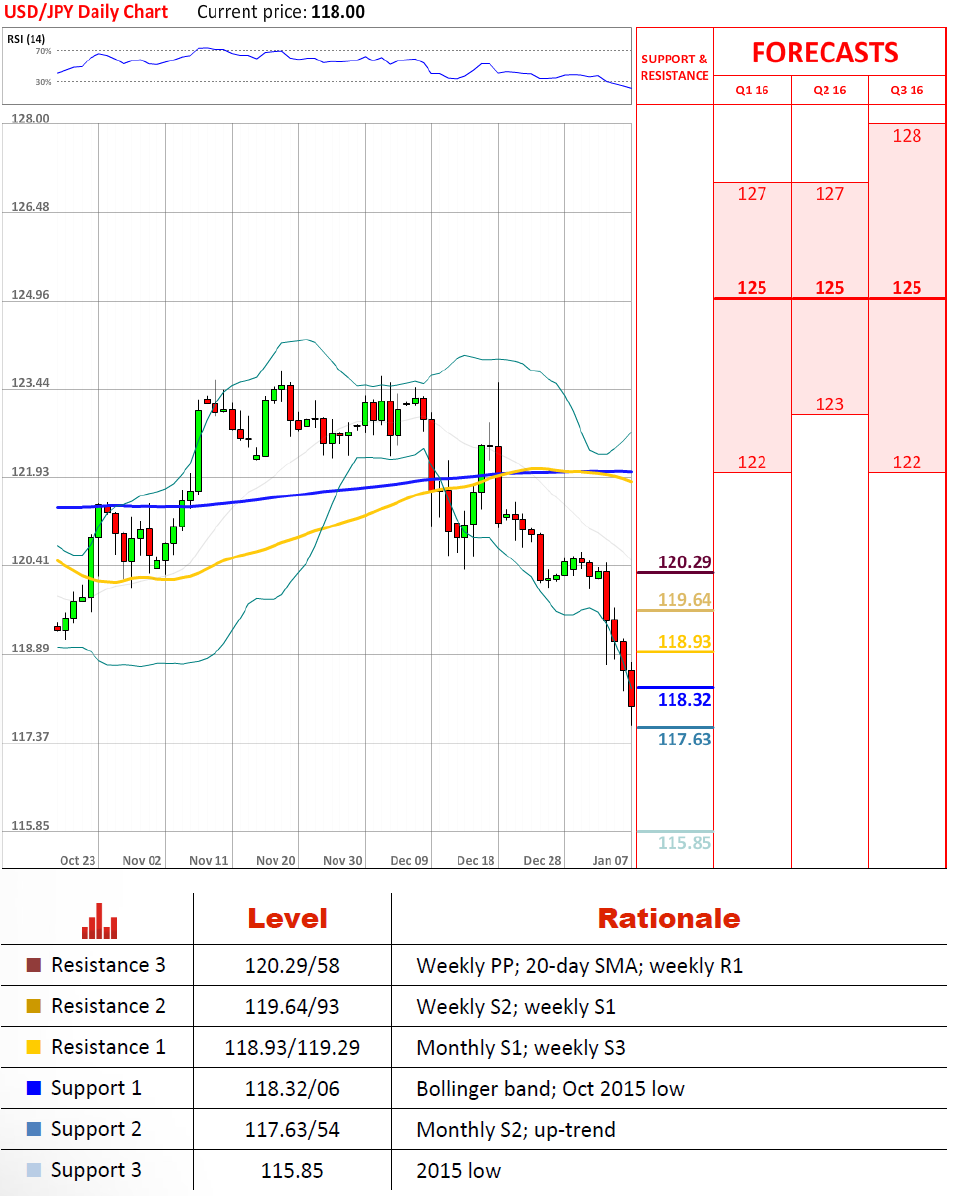Click the Support 1 row label
The width and height of the screenshot is (955, 1196).
click(x=96, y=1088)
